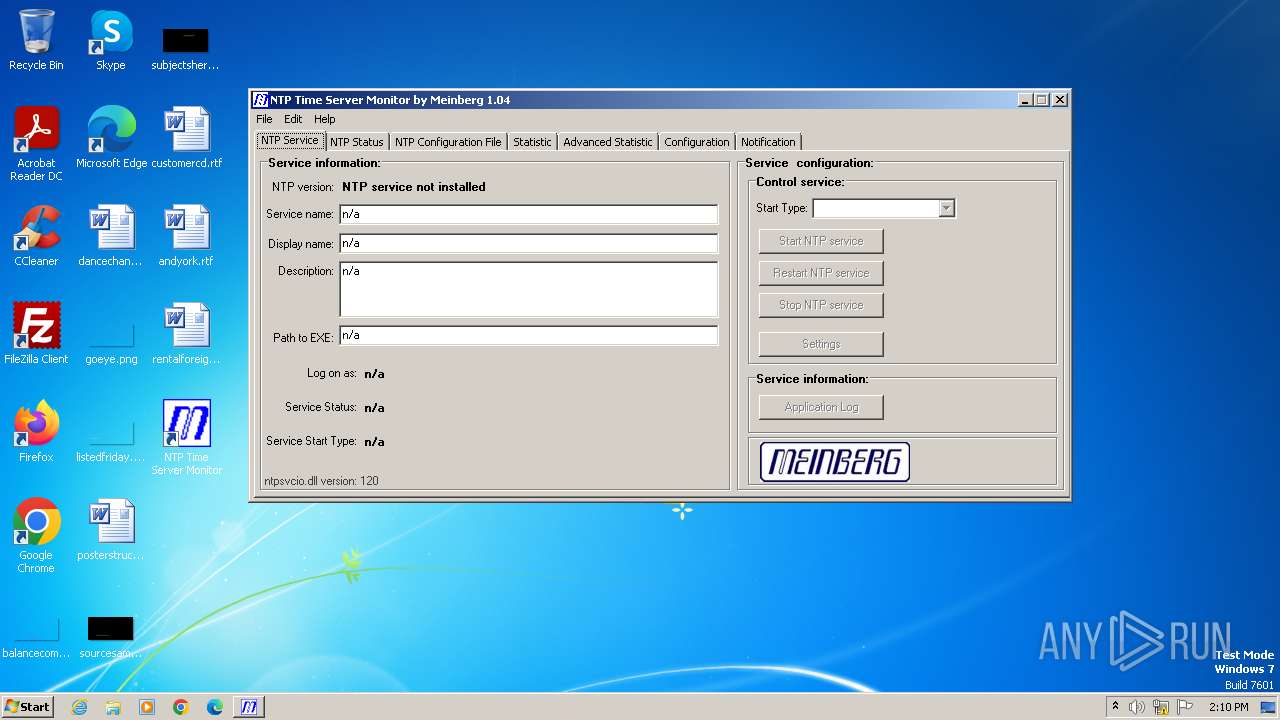
Task: Click the Action Center flag icon
Action: (1185, 707)
